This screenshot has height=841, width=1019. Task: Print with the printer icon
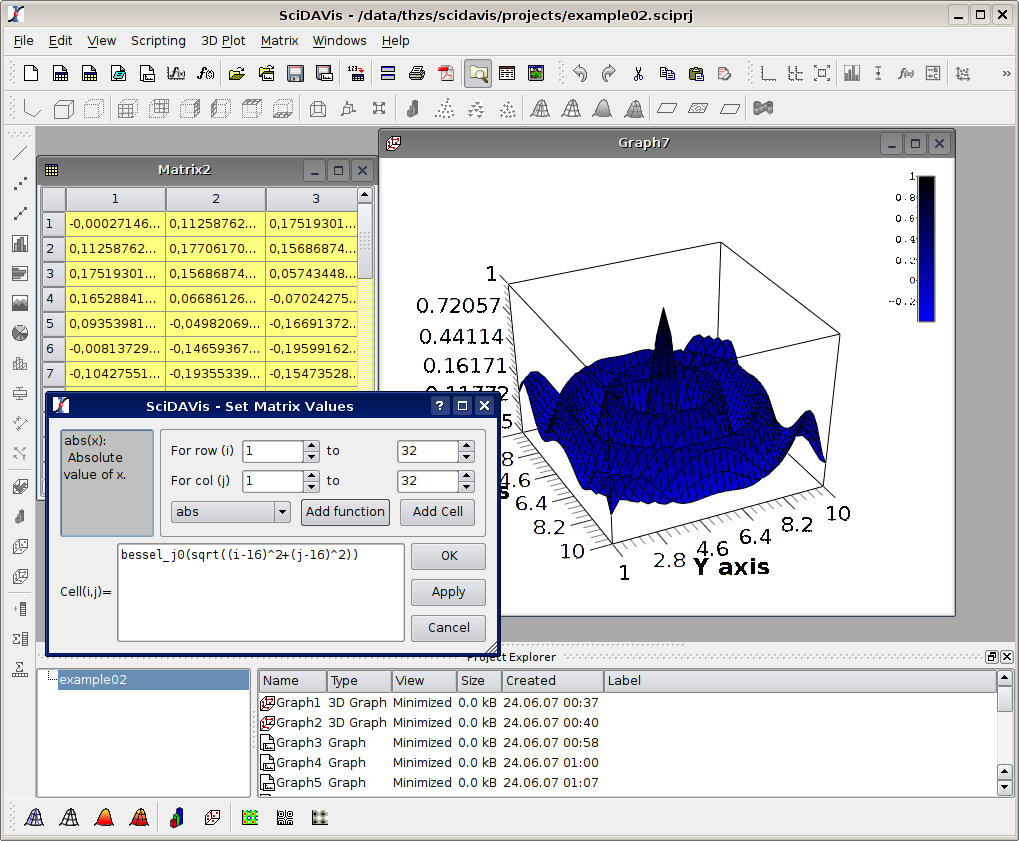(x=417, y=73)
